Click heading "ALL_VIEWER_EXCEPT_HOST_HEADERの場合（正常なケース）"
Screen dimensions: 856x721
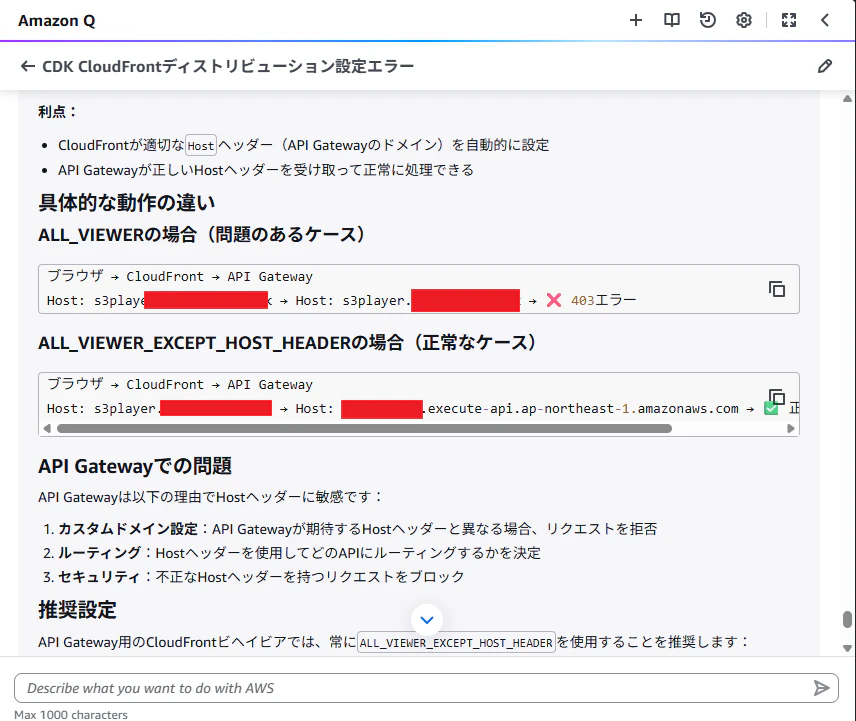[x=288, y=343]
